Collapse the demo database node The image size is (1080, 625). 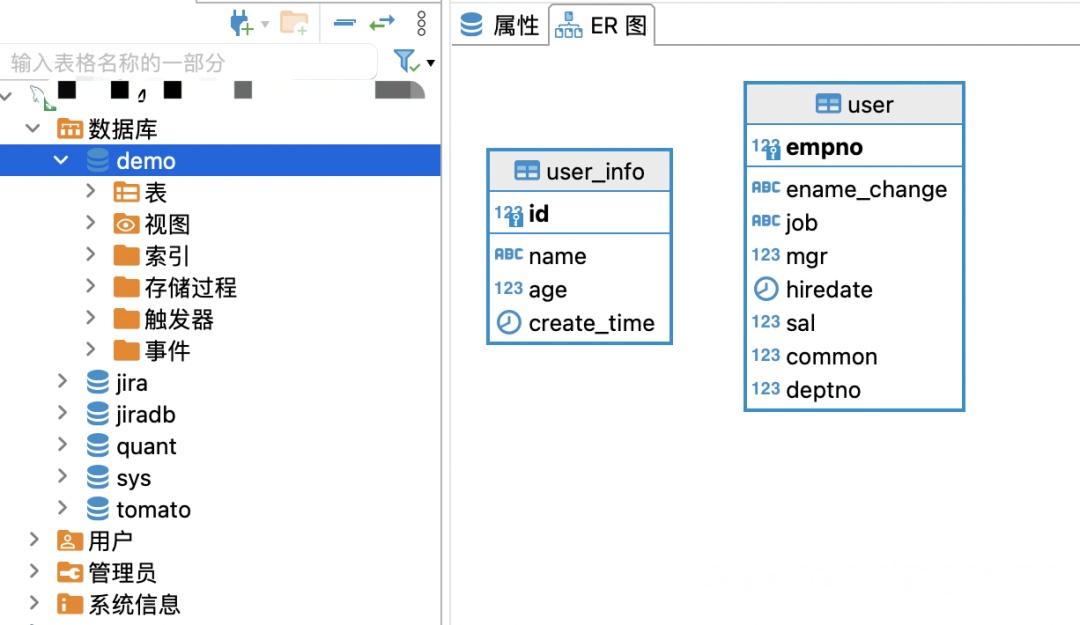click(61, 161)
